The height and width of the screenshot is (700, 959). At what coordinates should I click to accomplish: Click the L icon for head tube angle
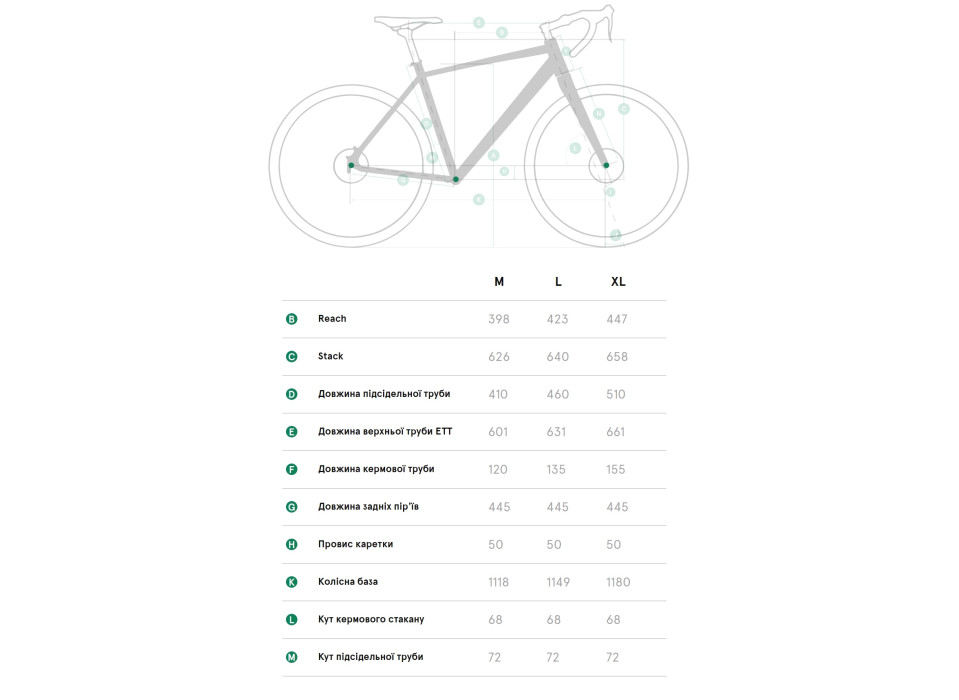292,619
